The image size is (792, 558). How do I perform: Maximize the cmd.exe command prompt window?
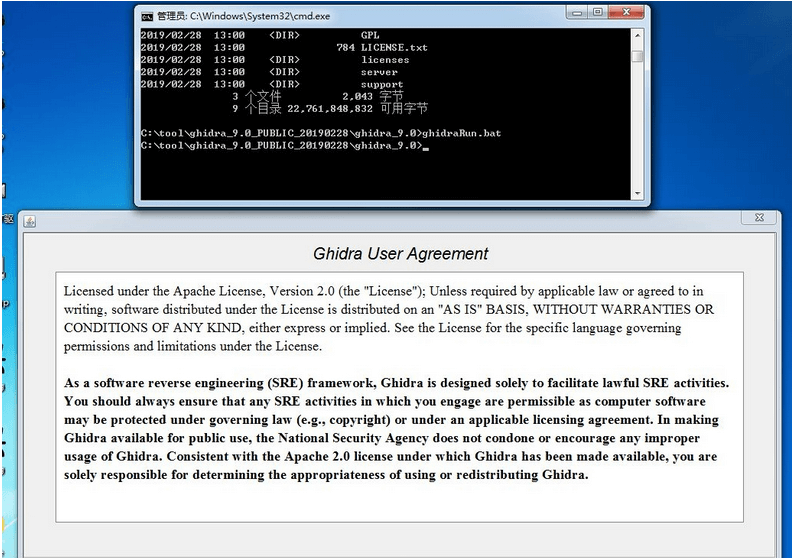point(598,13)
